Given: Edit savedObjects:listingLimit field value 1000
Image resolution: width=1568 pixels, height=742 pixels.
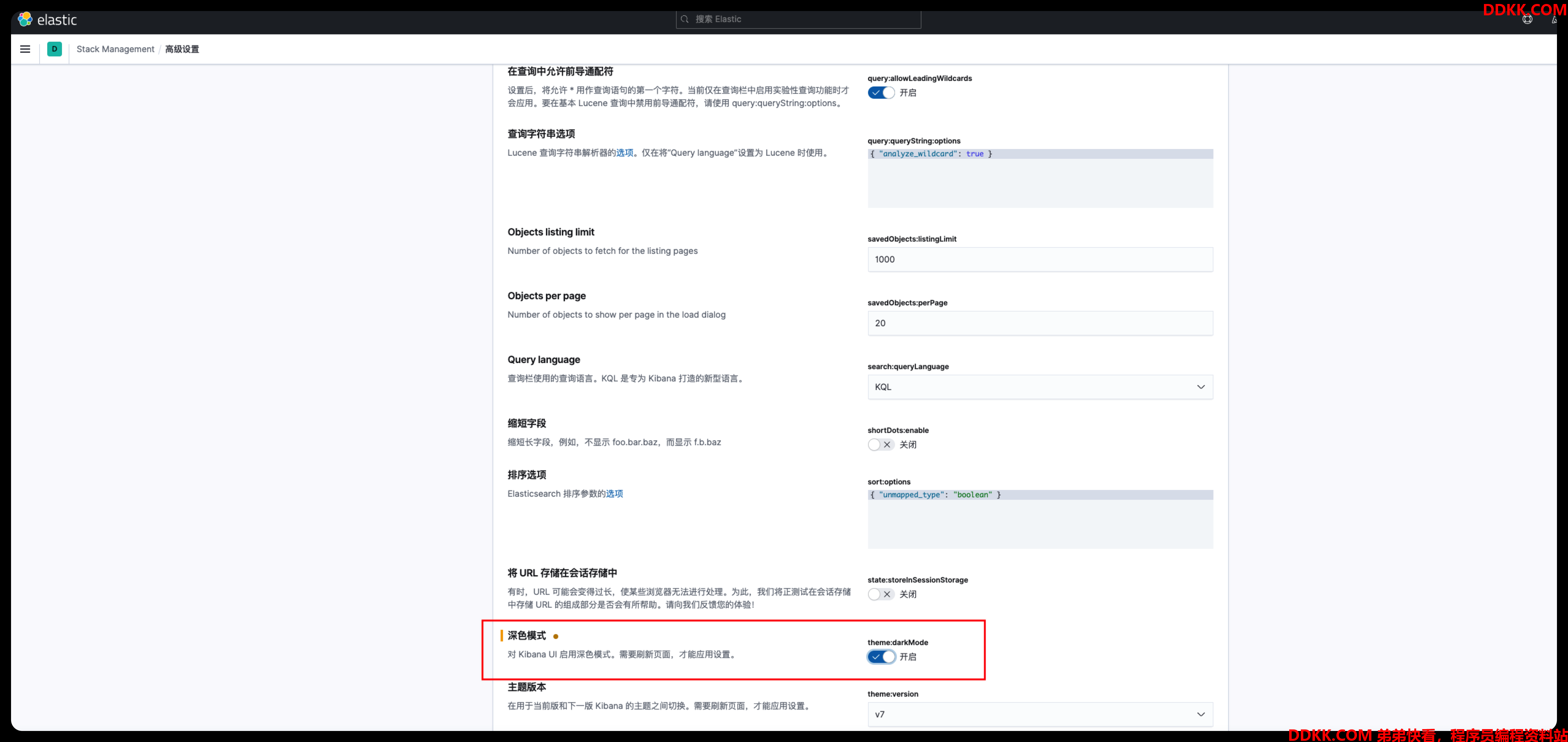Looking at the screenshot, I should pyautogui.click(x=1040, y=259).
